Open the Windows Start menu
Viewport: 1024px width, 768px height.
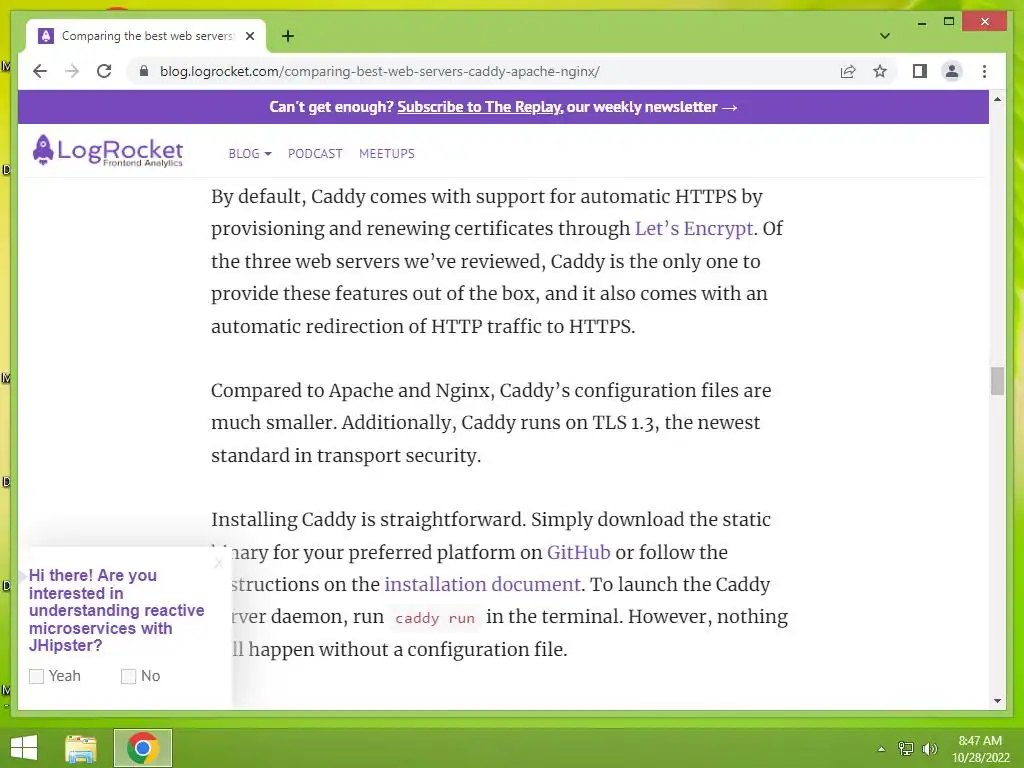click(24, 748)
